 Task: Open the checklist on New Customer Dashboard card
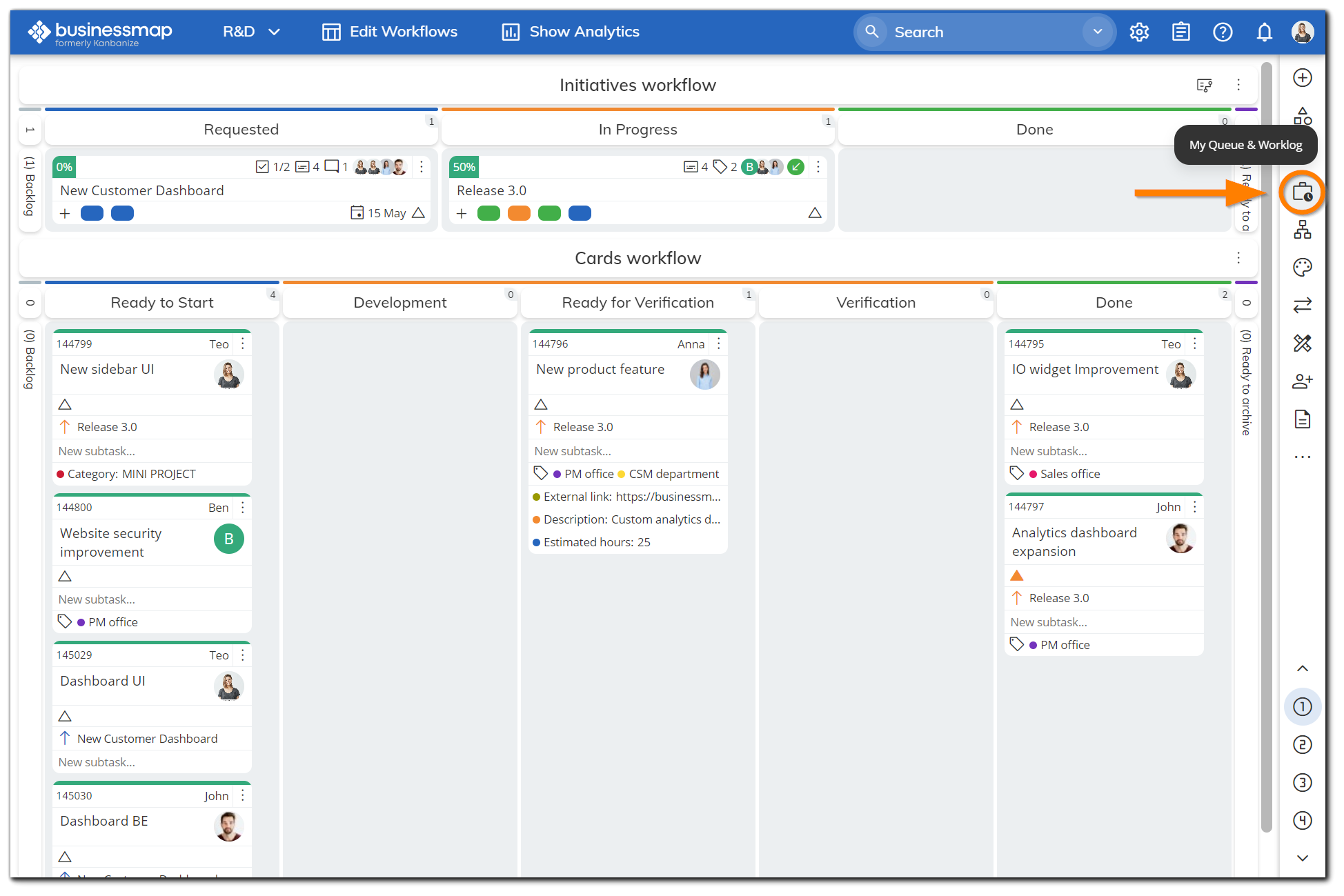click(x=262, y=166)
